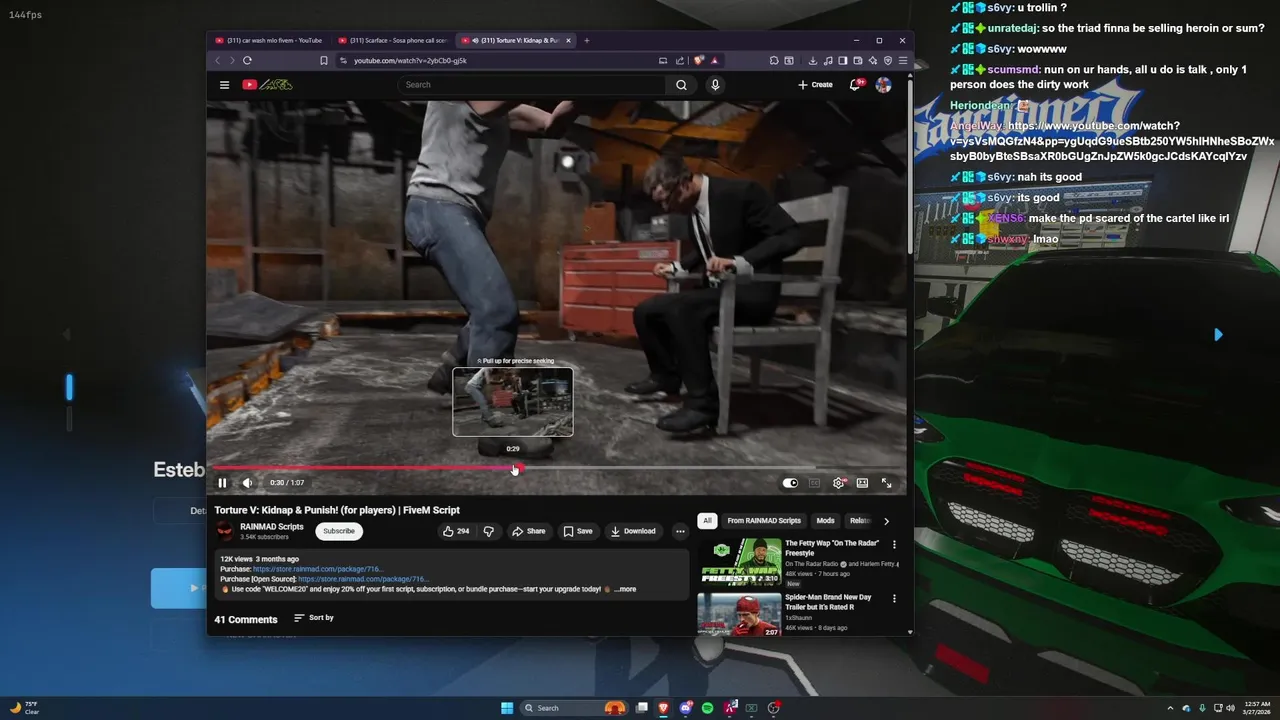Open the Windows Start button
Viewport: 1280px width, 720px height.
point(507,708)
